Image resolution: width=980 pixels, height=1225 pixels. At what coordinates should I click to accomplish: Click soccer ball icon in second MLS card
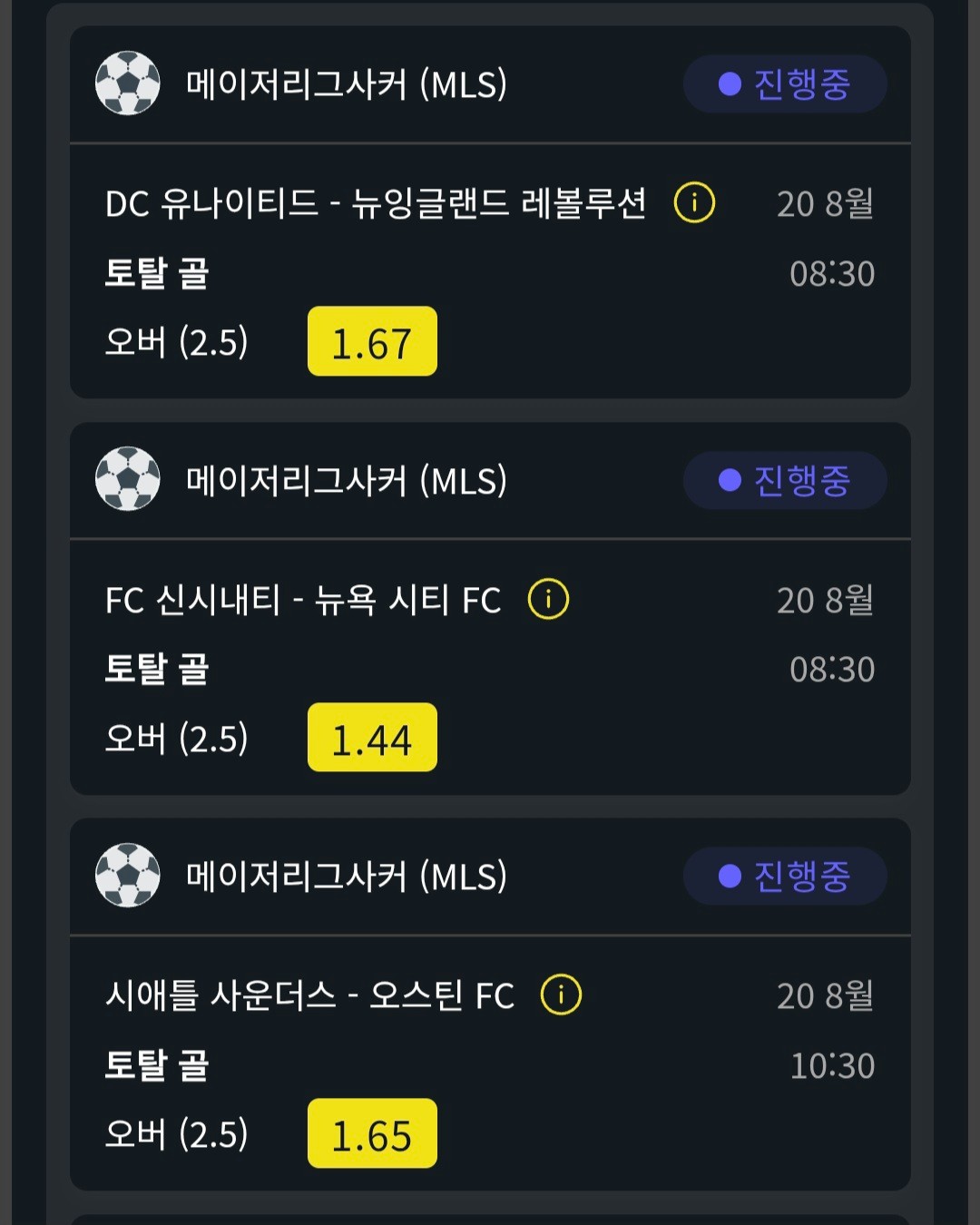pyautogui.click(x=128, y=479)
